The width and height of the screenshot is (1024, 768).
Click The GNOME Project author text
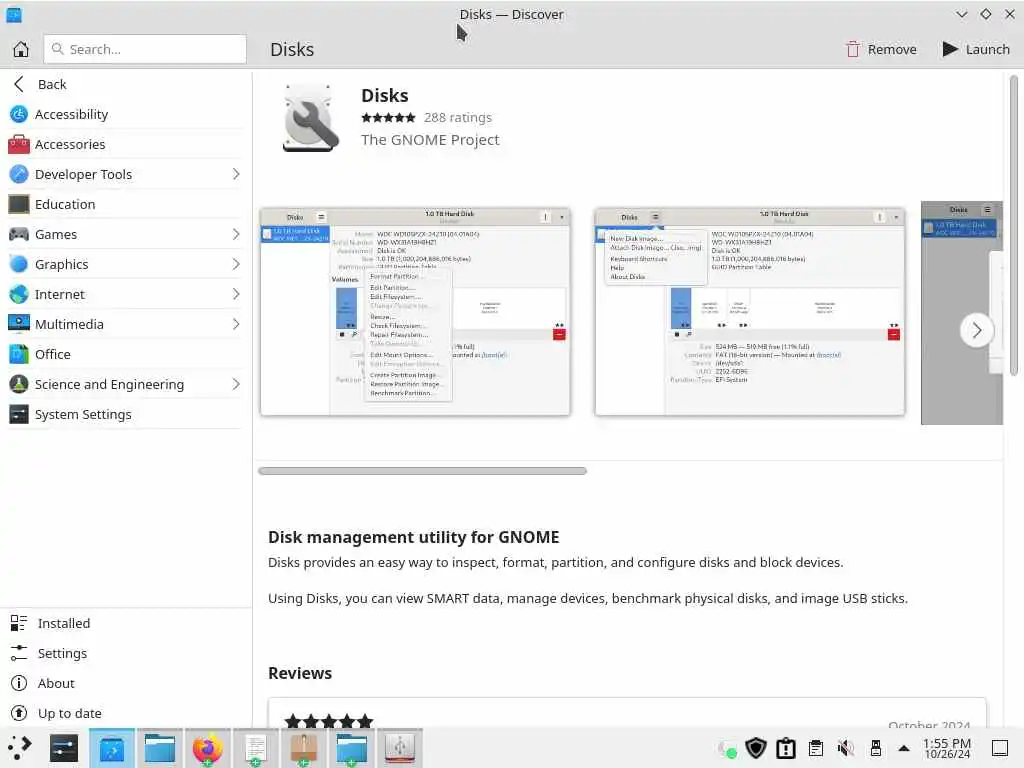(430, 140)
